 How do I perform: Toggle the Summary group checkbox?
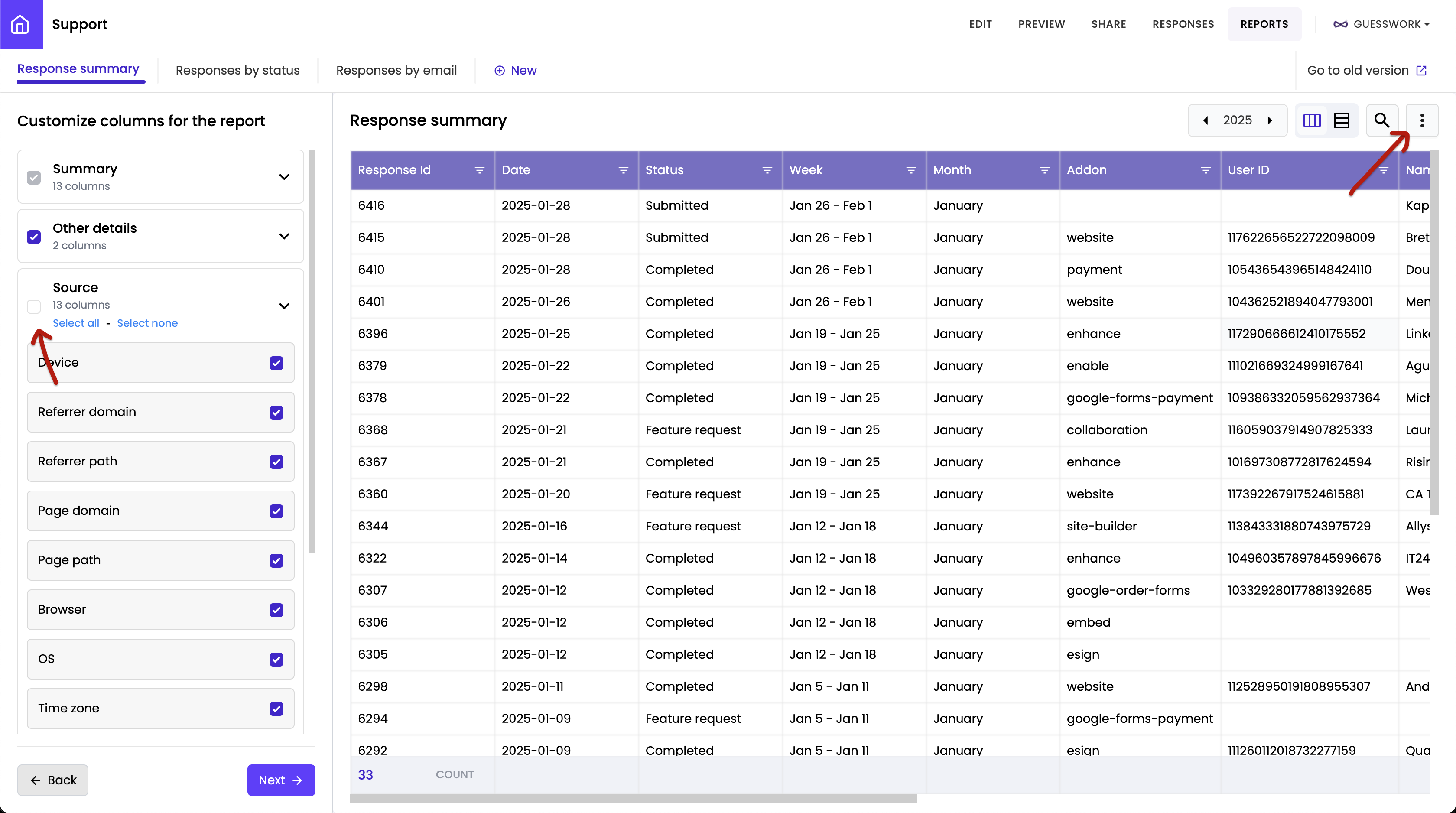point(34,178)
